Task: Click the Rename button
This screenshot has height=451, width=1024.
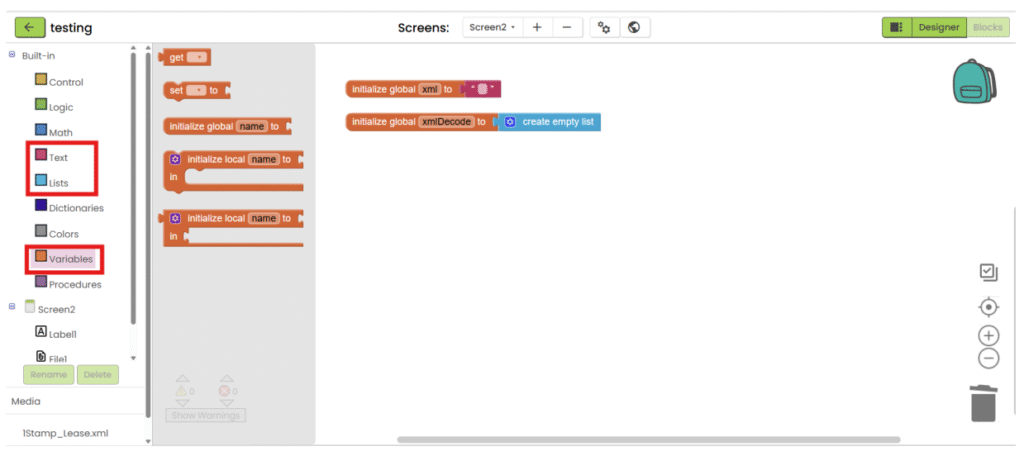Action: tap(48, 375)
